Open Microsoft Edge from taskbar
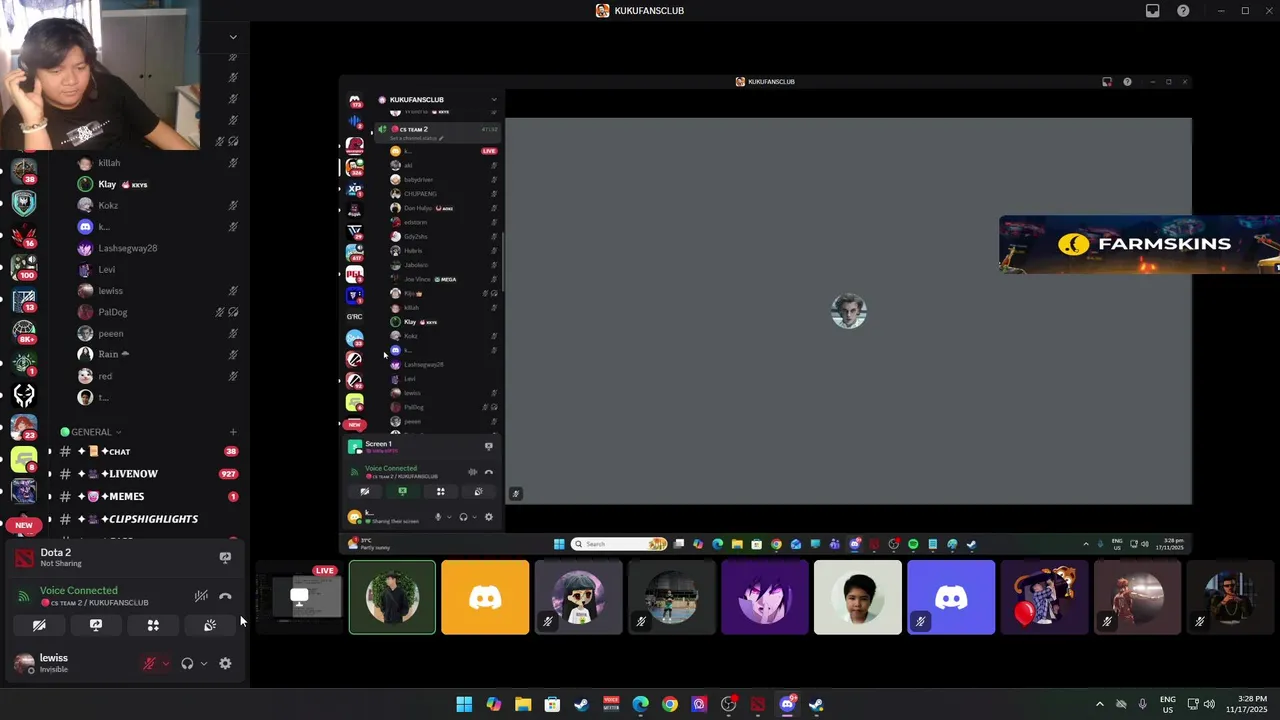The image size is (1280, 720). (x=640, y=704)
